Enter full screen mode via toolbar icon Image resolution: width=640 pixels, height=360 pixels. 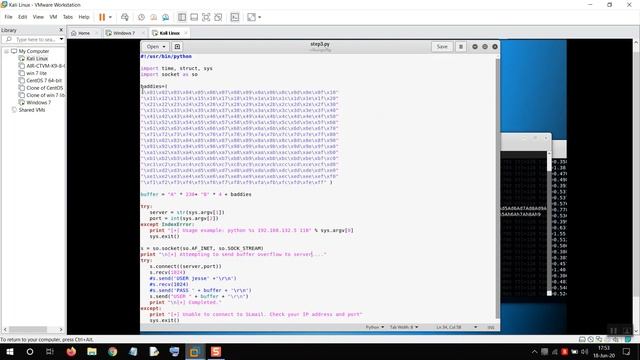coord(206,17)
